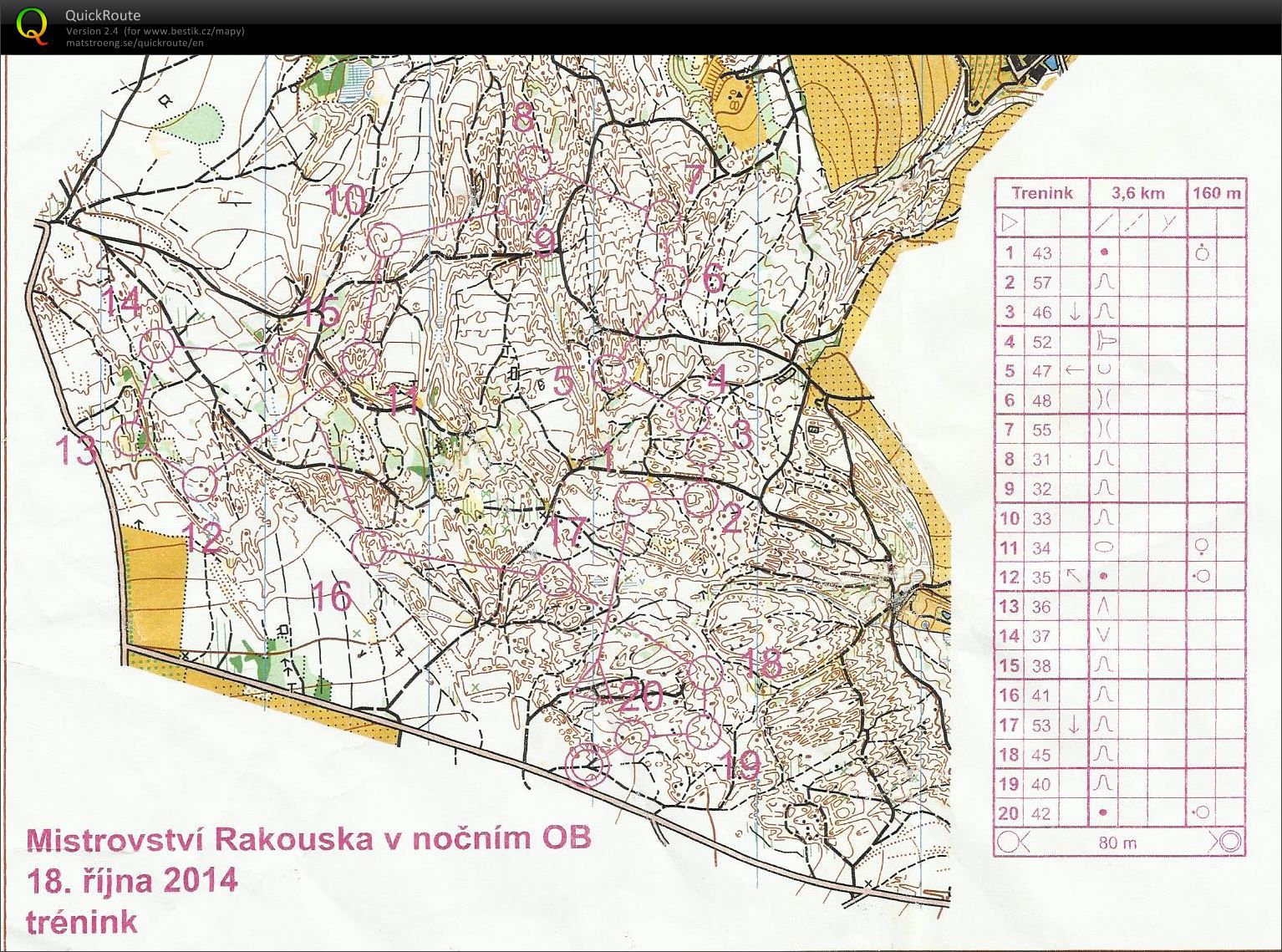Click code 53 in the control table
Screen dimensions: 1282x952
pos(1042,725)
